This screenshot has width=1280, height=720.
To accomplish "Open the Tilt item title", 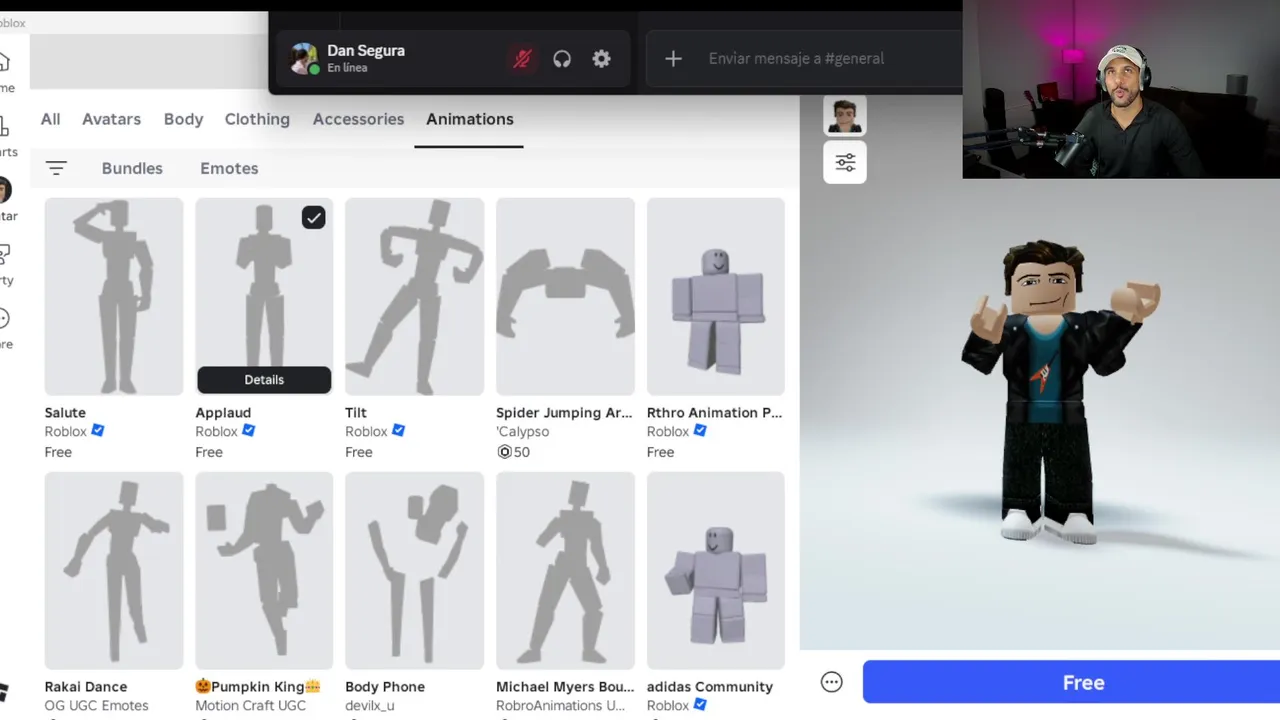I will (356, 412).
